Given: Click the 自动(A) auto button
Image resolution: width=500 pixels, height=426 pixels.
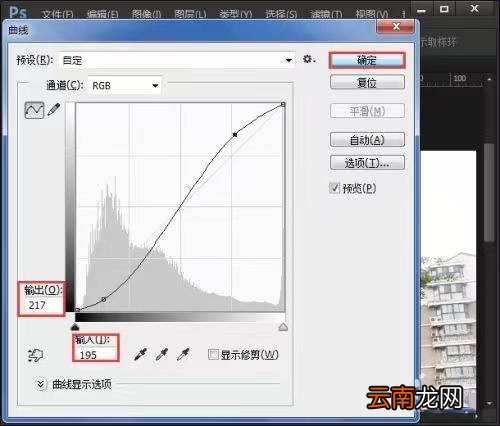Looking at the screenshot, I should 367,140.
